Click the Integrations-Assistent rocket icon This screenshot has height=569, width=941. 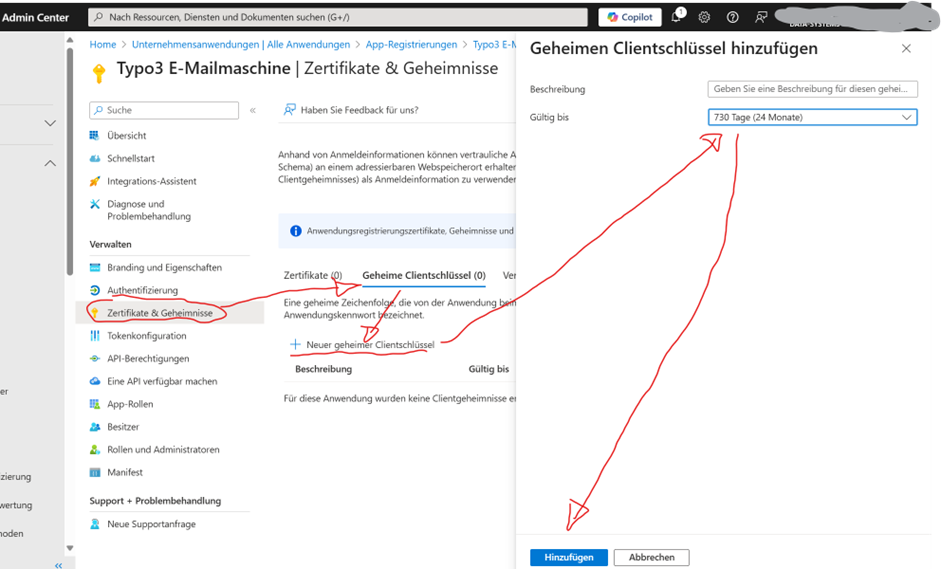(94, 181)
